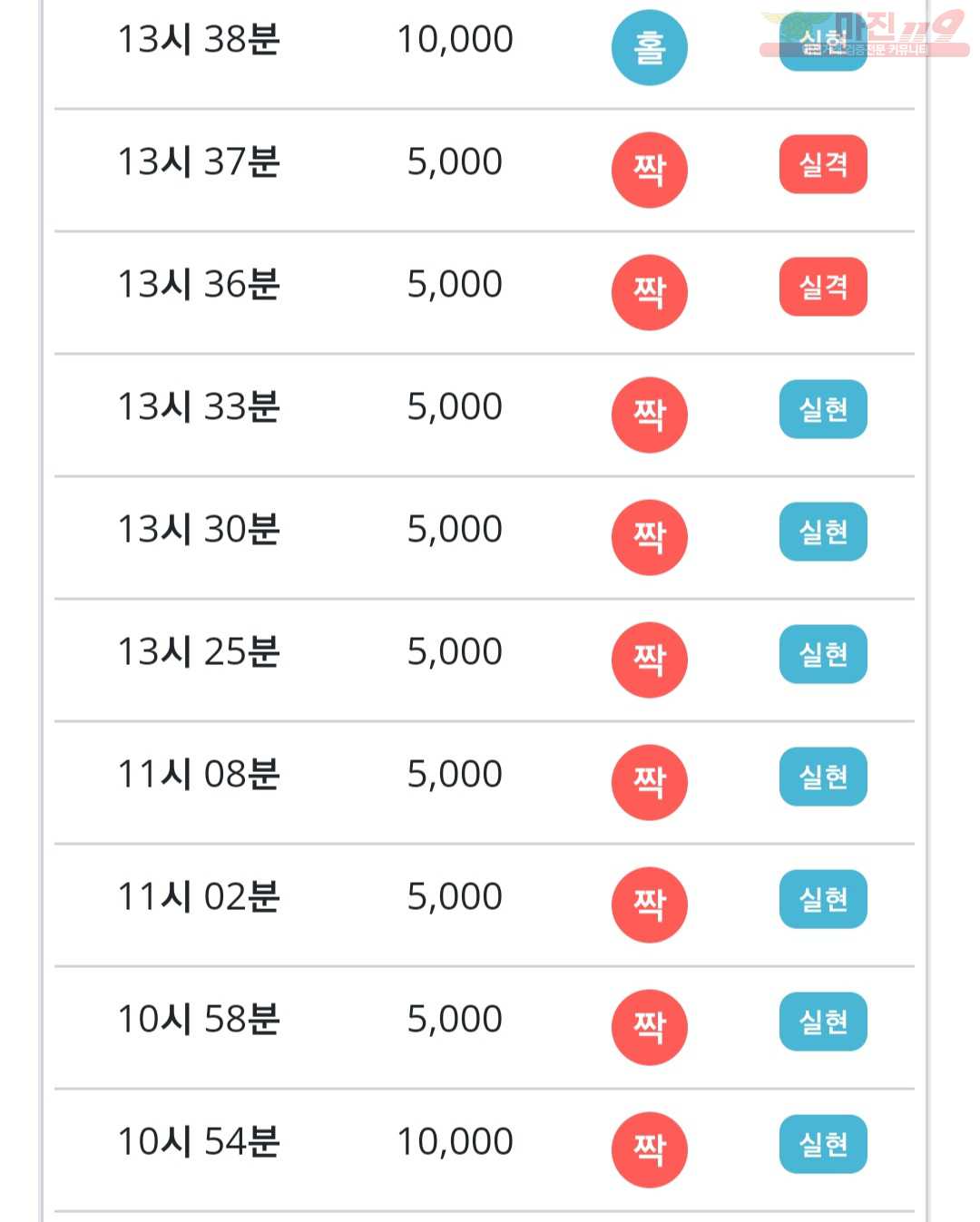Select the 실현 badge in the 13시 30분 row
The height and width of the screenshot is (1222, 980).
(823, 532)
